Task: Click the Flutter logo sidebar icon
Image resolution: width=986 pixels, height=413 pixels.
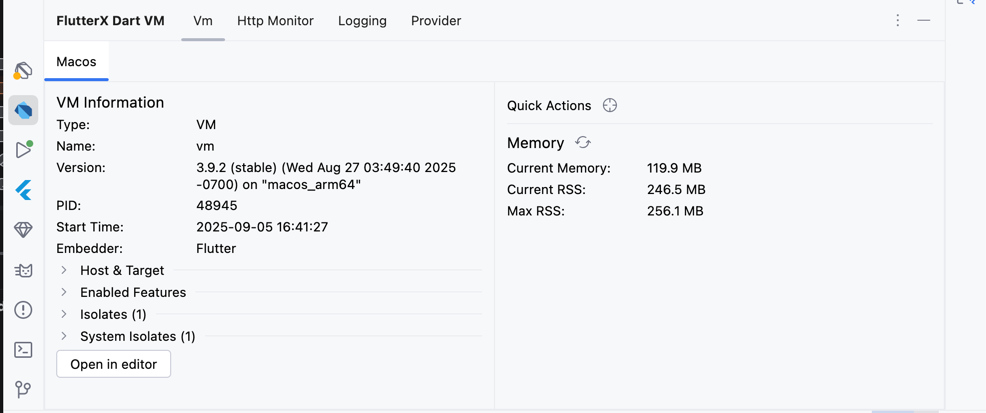Action: [23, 190]
